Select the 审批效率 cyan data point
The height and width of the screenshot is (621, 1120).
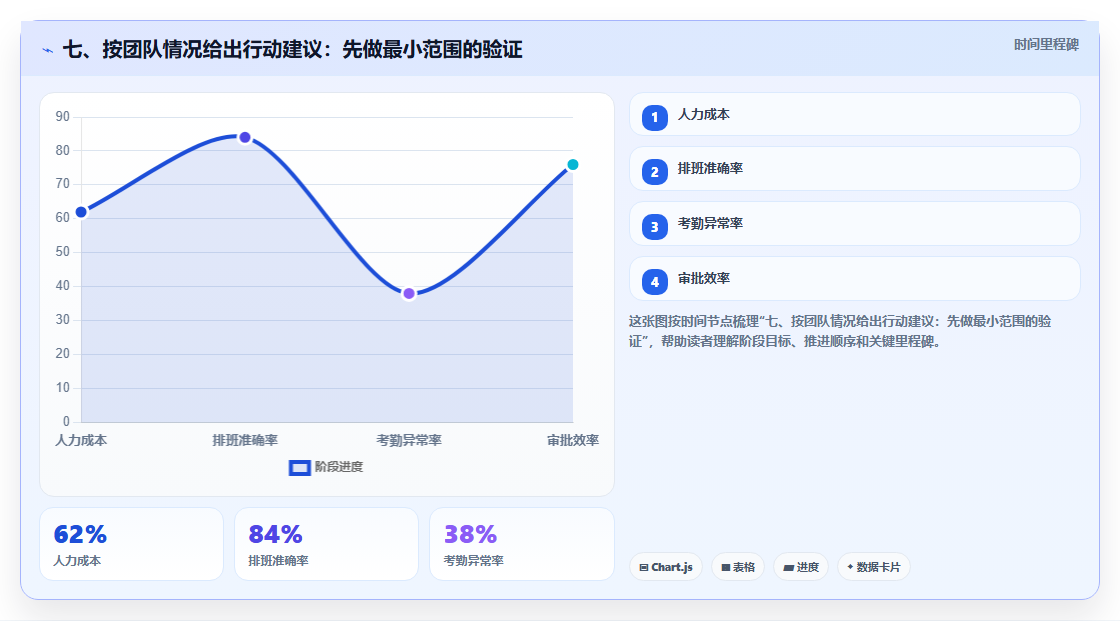click(x=572, y=165)
